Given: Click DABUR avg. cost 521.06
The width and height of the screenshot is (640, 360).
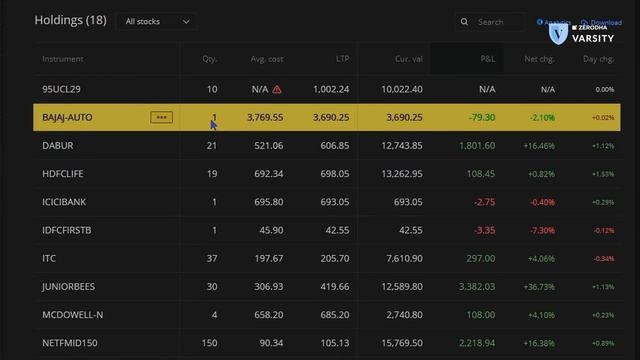Looking at the screenshot, I should pyautogui.click(x=269, y=146).
